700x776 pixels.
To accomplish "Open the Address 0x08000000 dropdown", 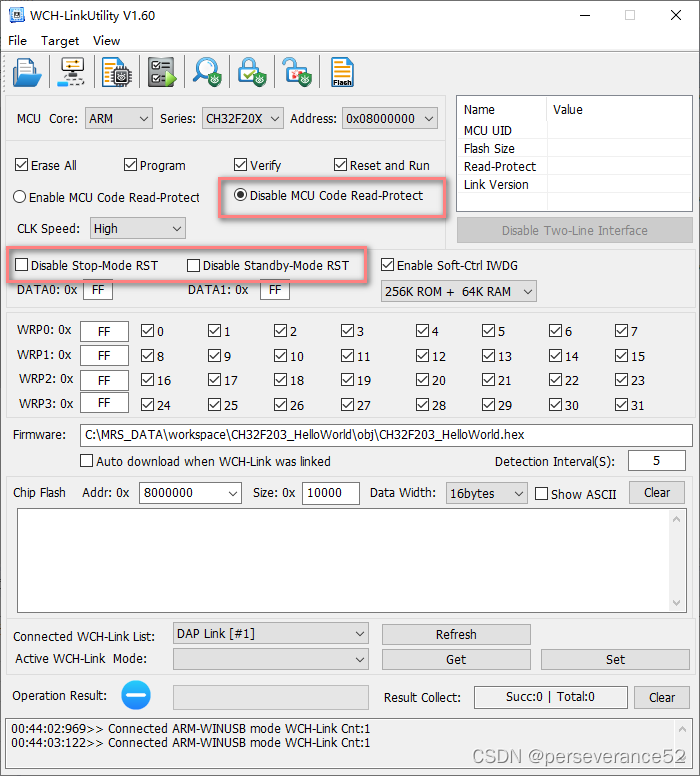I will coord(390,119).
